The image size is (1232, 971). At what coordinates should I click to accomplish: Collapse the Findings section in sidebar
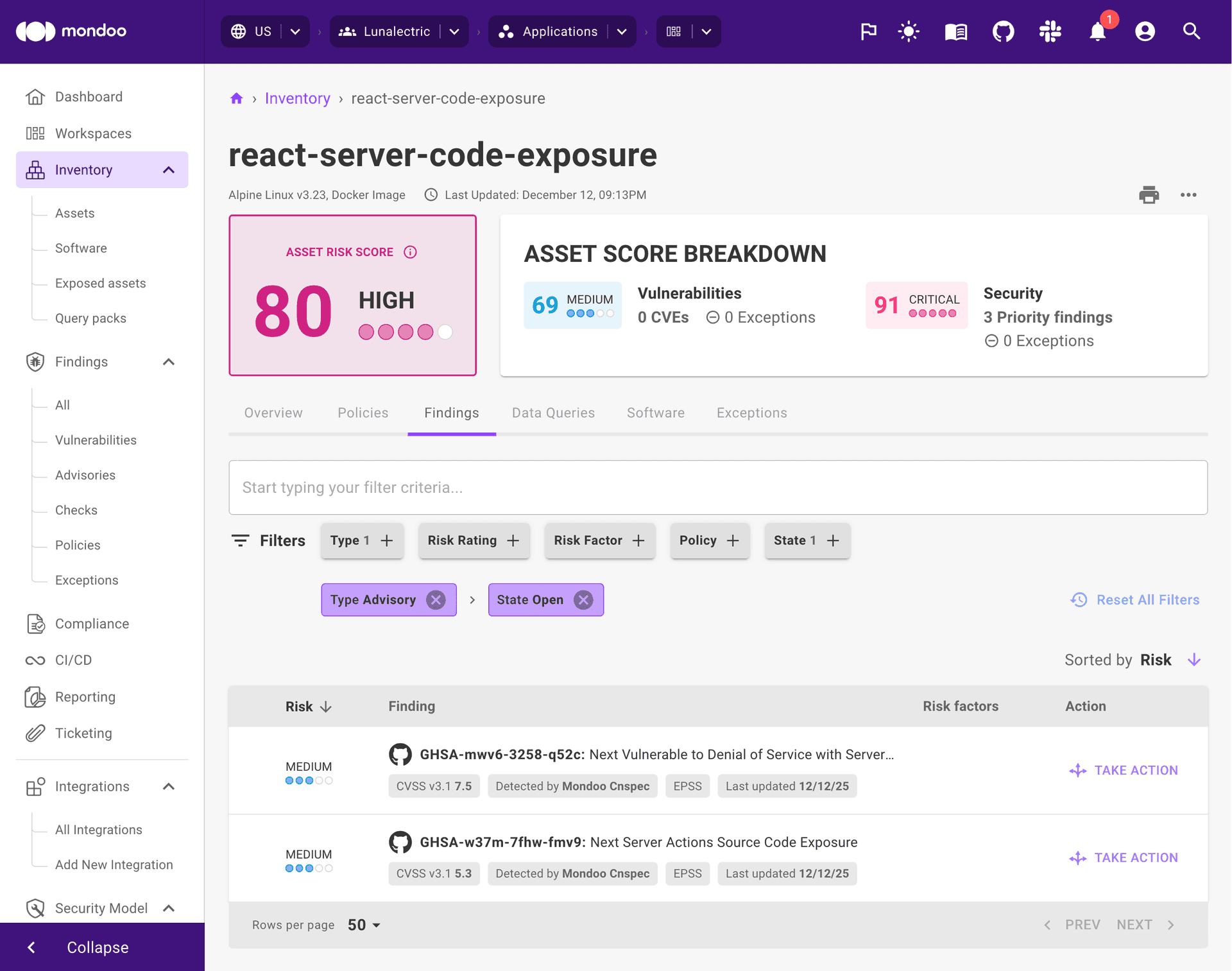coord(168,362)
